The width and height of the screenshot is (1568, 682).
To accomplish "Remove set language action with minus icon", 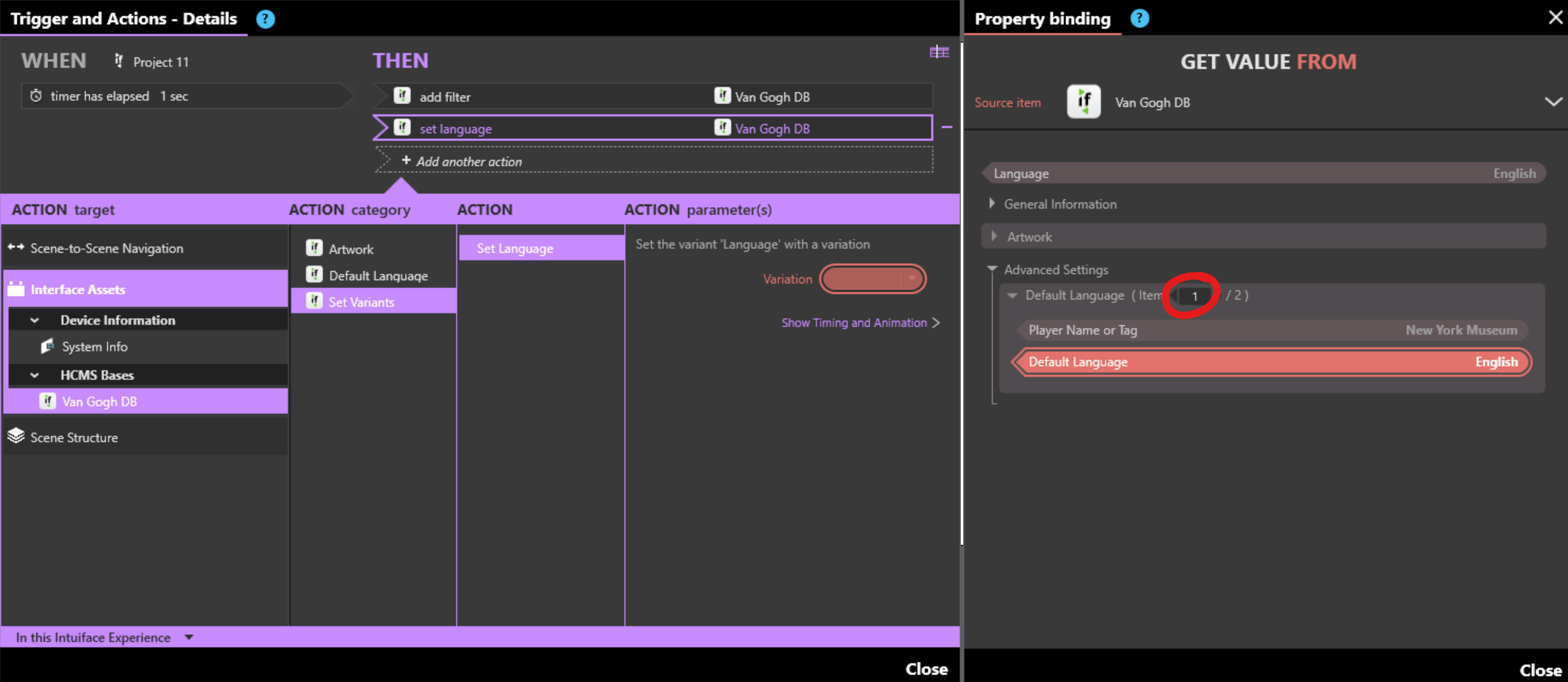I will (x=947, y=127).
